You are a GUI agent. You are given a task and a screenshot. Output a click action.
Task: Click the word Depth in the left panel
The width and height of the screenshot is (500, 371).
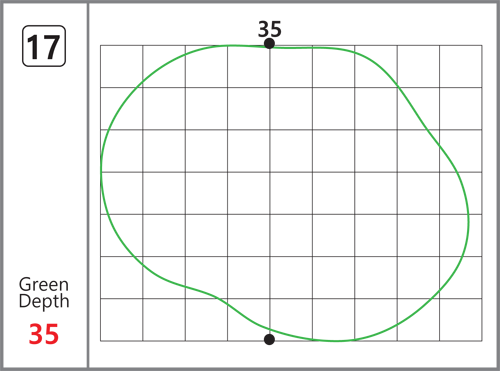coord(44,301)
